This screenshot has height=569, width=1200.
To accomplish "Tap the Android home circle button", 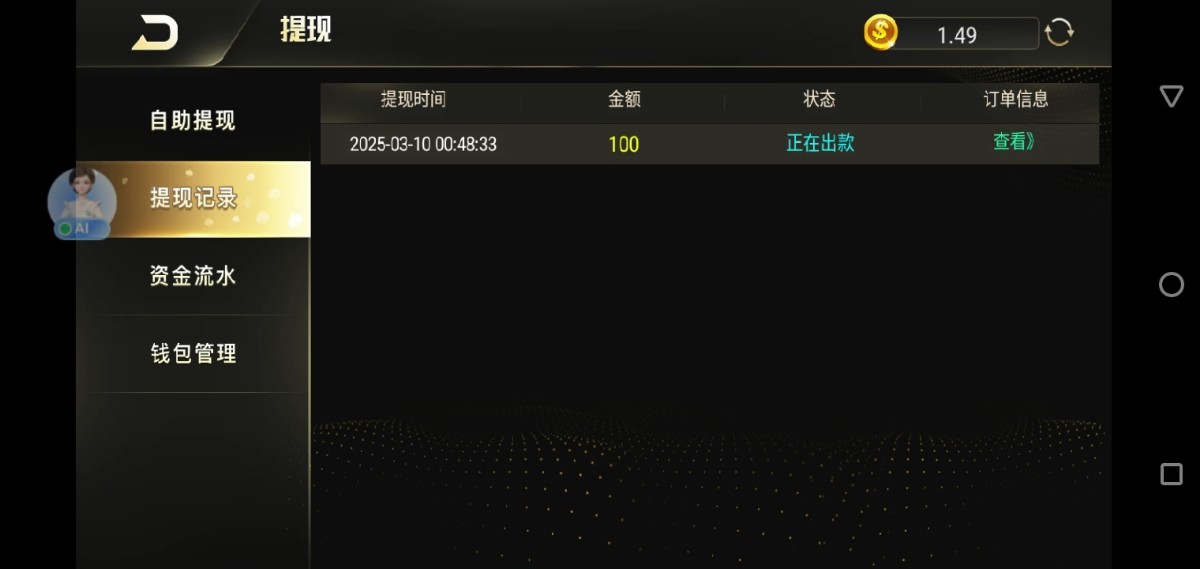I will [x=1171, y=285].
